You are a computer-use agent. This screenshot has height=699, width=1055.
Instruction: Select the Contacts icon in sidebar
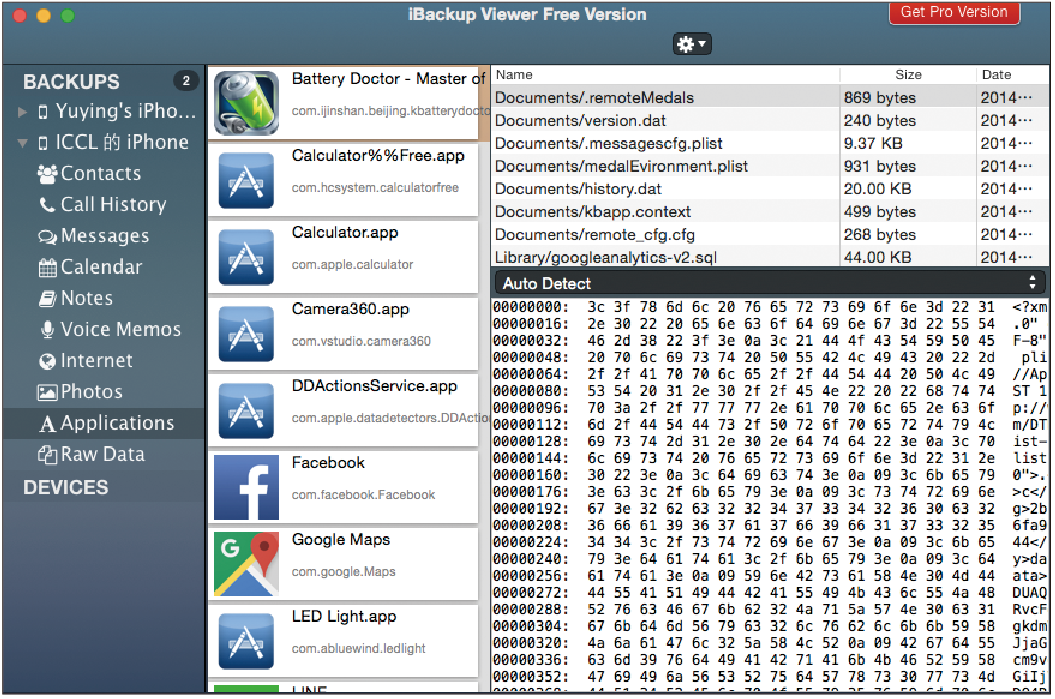point(47,174)
